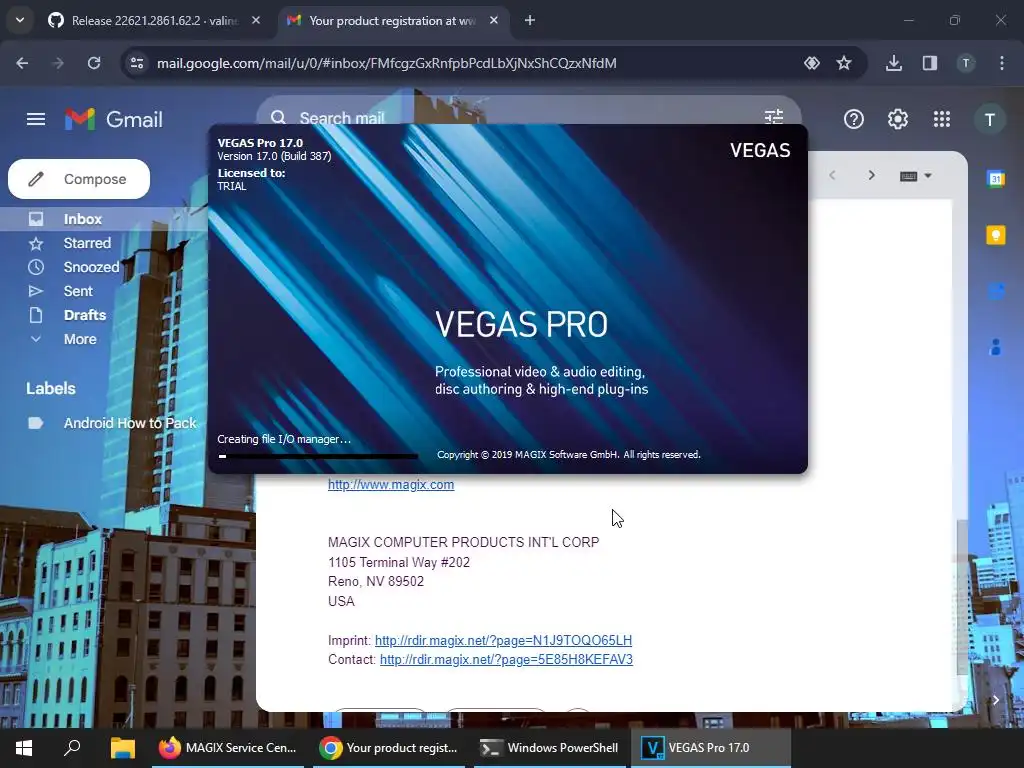This screenshot has width=1024, height=768.
Task: Open a new browser tab
Action: [530, 20]
